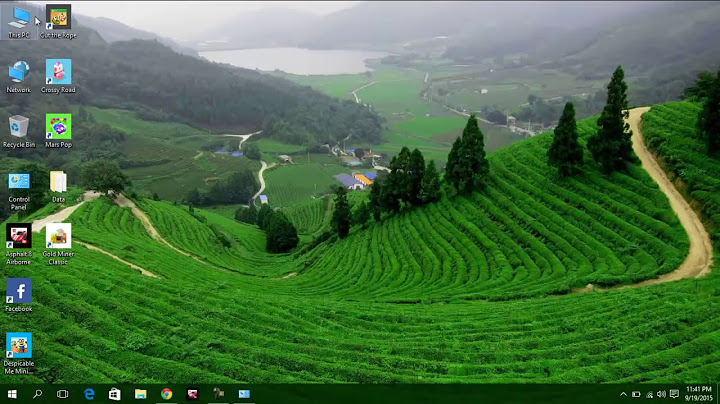Viewport: 720px width, 404px height.
Task: Select the Control Panel icon
Action: tap(19, 191)
